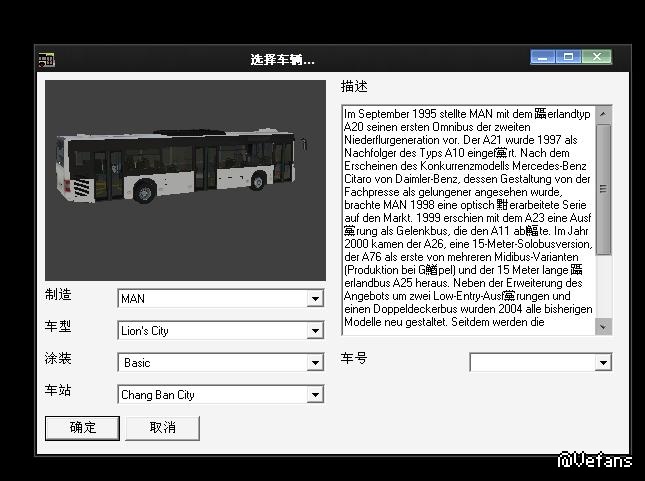Click the 车站 station label
The image size is (645, 481).
coord(58,390)
